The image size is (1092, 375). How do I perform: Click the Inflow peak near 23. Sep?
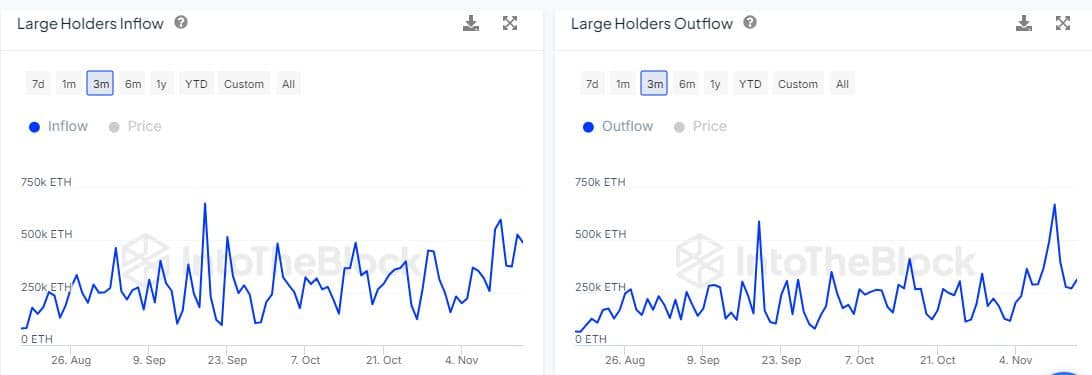227,237
